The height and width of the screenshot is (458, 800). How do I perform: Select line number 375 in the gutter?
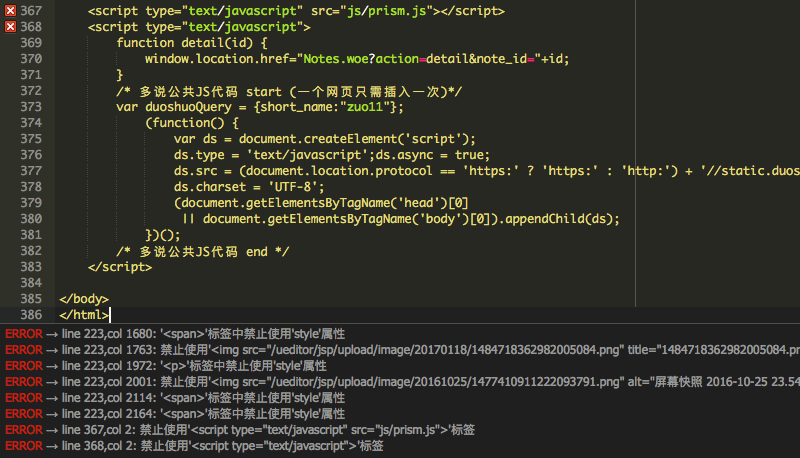point(31,139)
